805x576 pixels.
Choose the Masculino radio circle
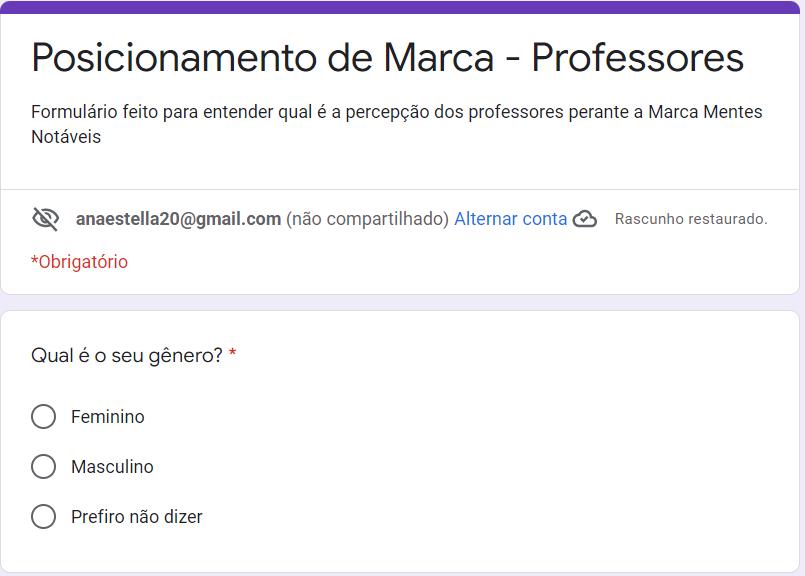point(43,467)
